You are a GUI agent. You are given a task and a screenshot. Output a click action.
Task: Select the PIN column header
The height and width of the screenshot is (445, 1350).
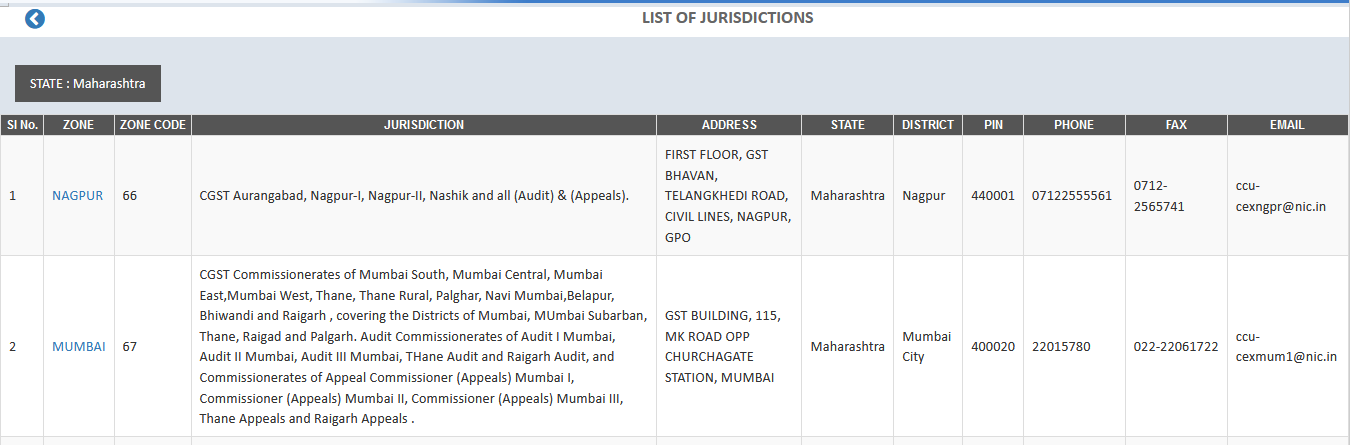click(993, 125)
